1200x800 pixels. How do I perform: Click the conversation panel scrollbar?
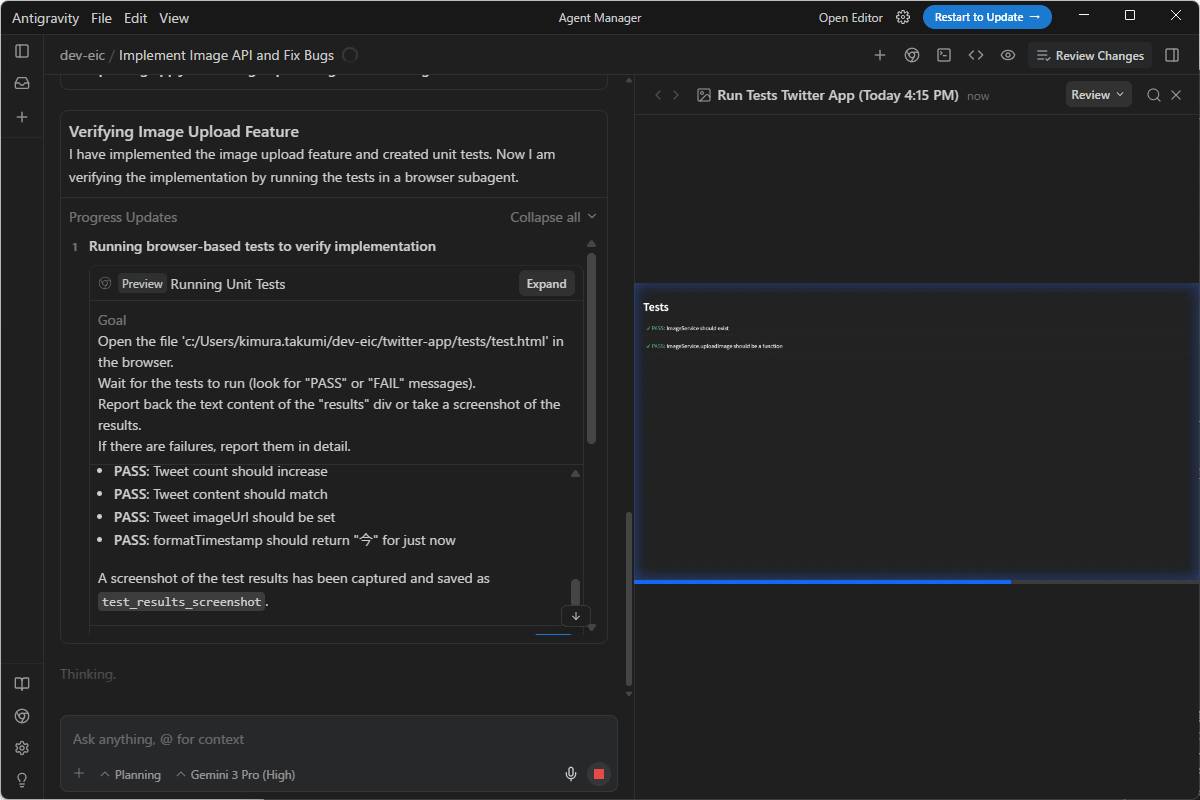[x=628, y=598]
